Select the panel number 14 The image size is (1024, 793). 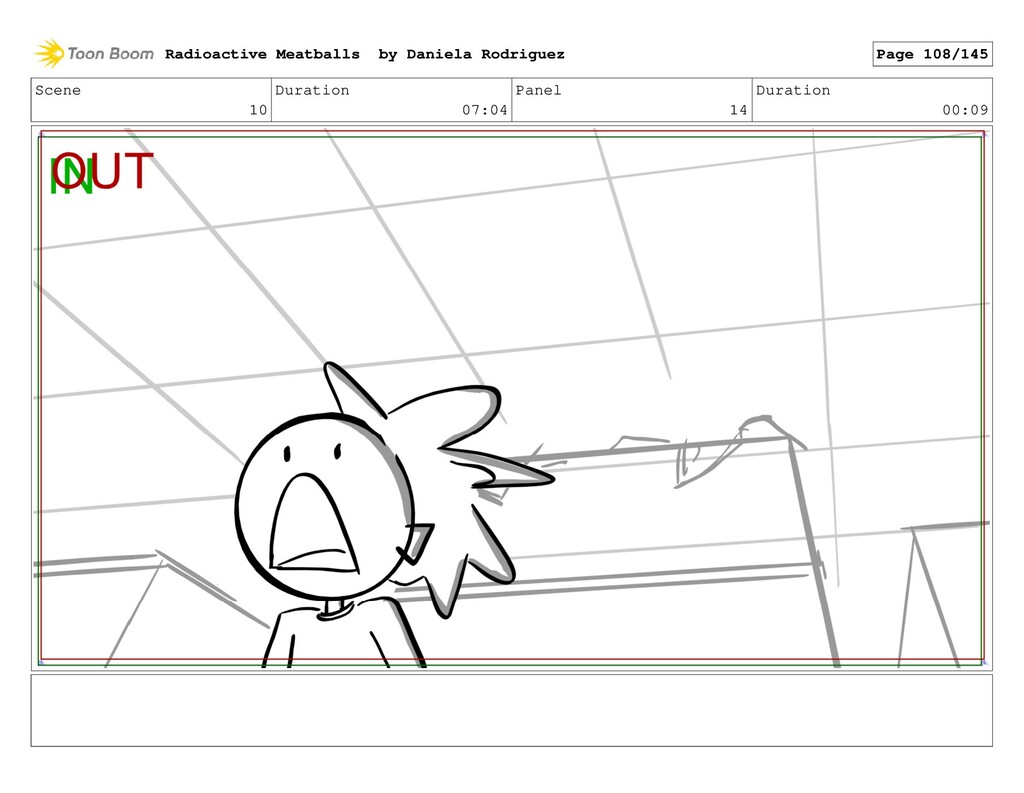[x=739, y=110]
